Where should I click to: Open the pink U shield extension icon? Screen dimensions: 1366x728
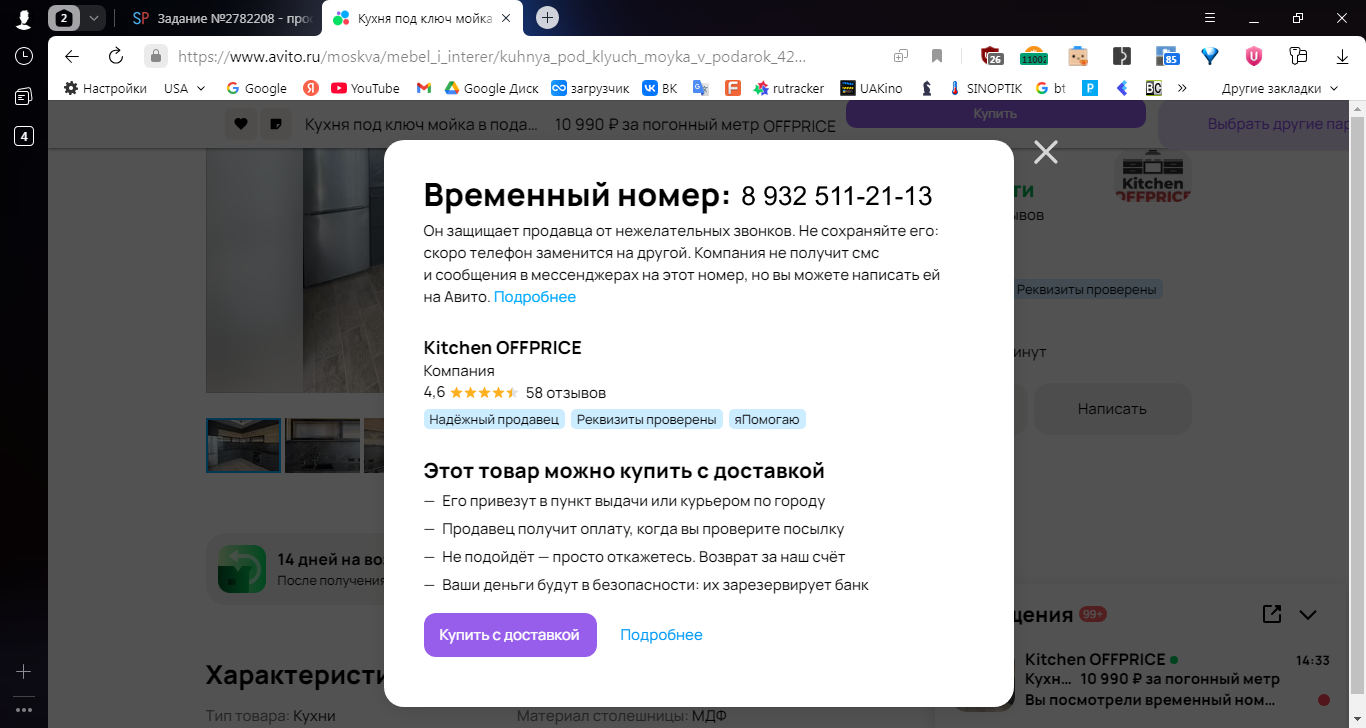point(1254,56)
